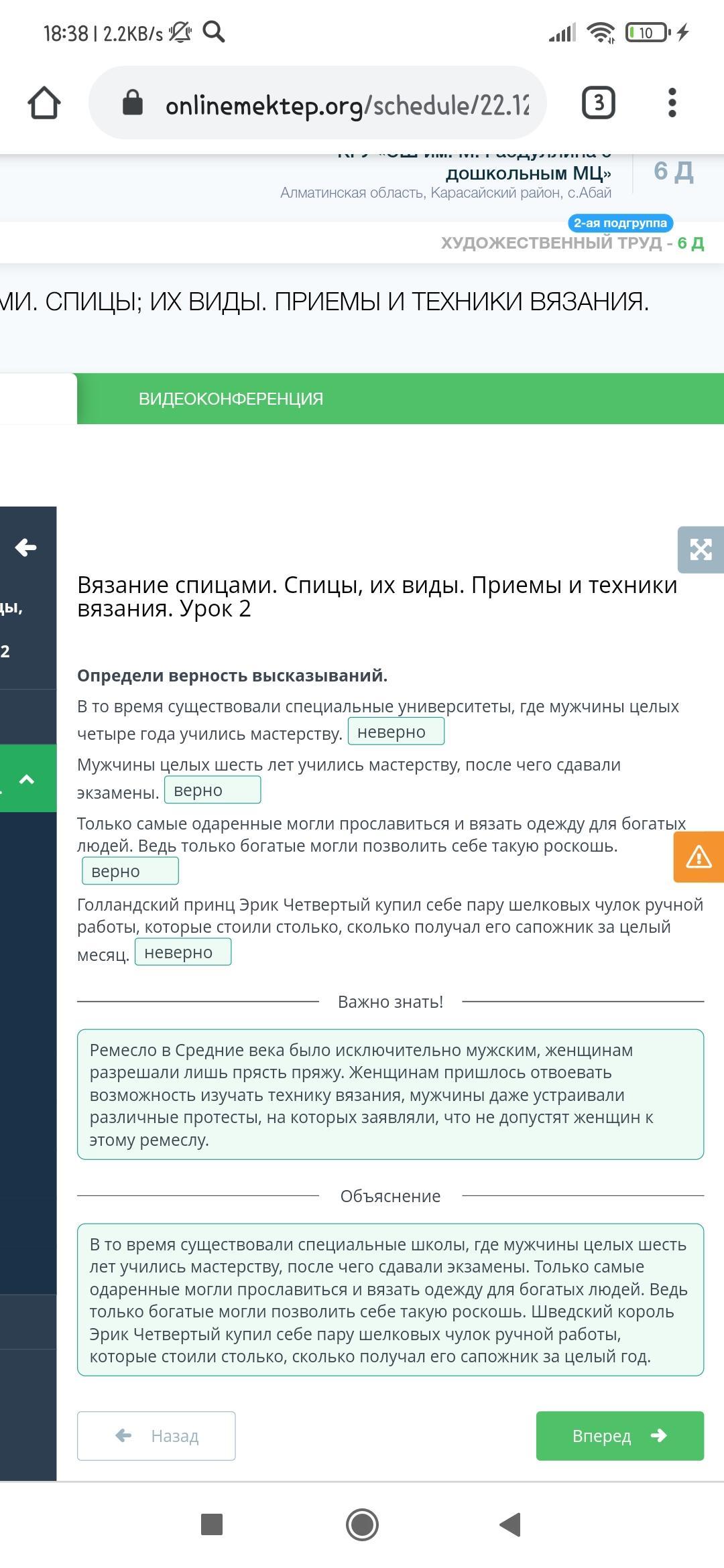Tap the browser home icon

pyautogui.click(x=44, y=103)
